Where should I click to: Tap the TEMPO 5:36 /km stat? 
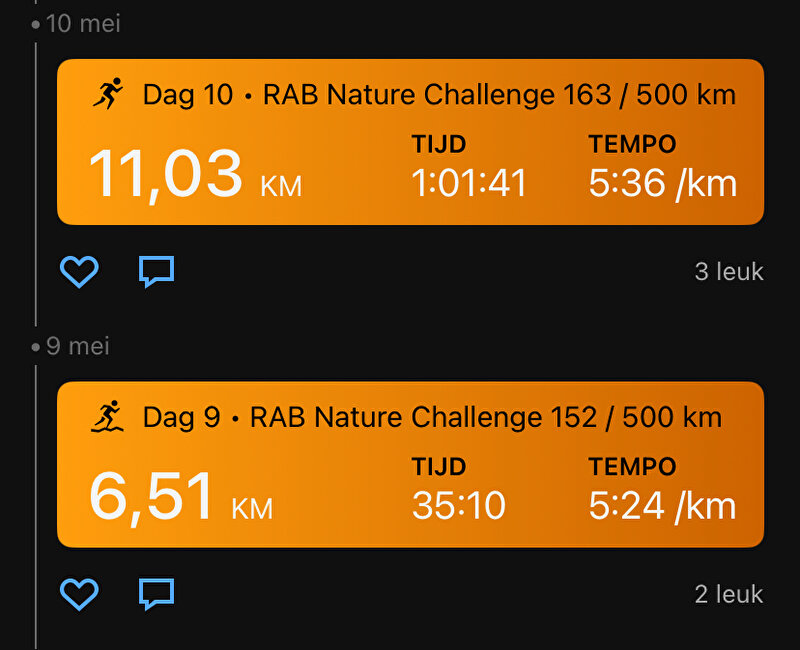(x=663, y=166)
